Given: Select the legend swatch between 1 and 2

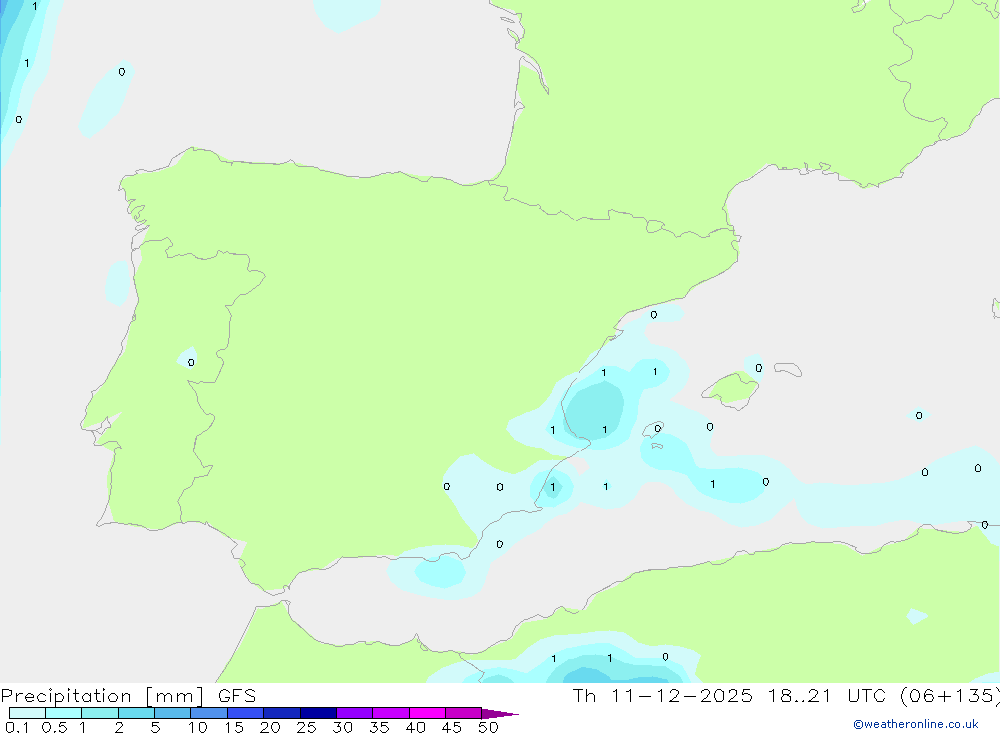Looking at the screenshot, I should [x=99, y=713].
